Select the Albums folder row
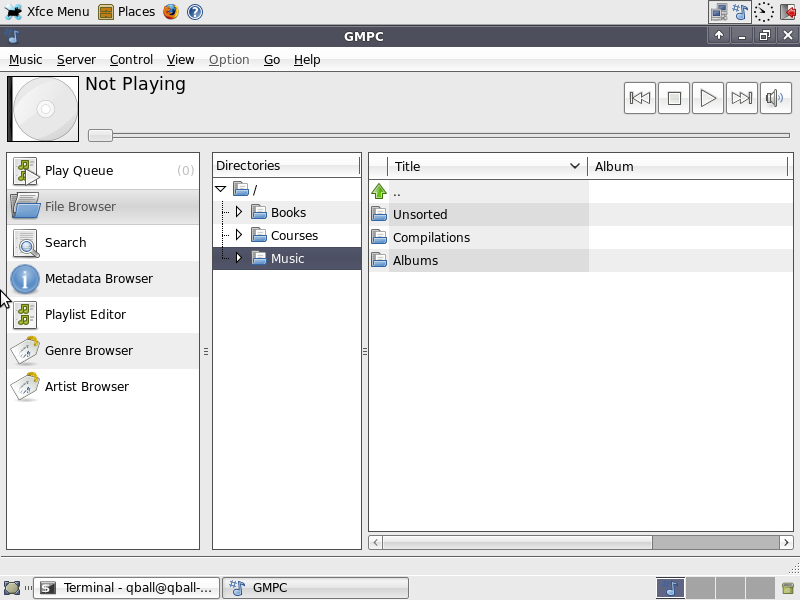Image resolution: width=800 pixels, height=600 pixels. pyautogui.click(x=581, y=260)
